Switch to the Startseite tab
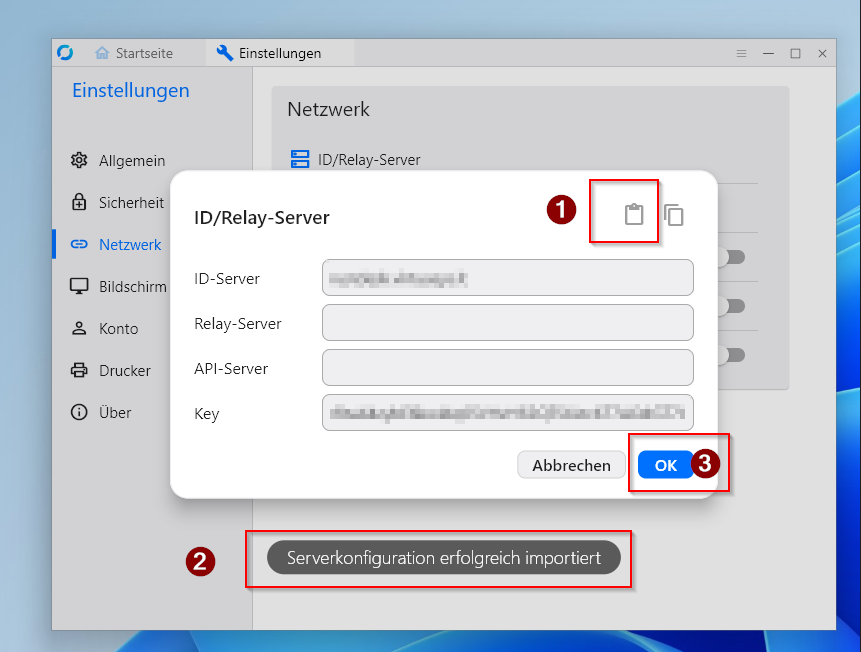 tap(133, 53)
